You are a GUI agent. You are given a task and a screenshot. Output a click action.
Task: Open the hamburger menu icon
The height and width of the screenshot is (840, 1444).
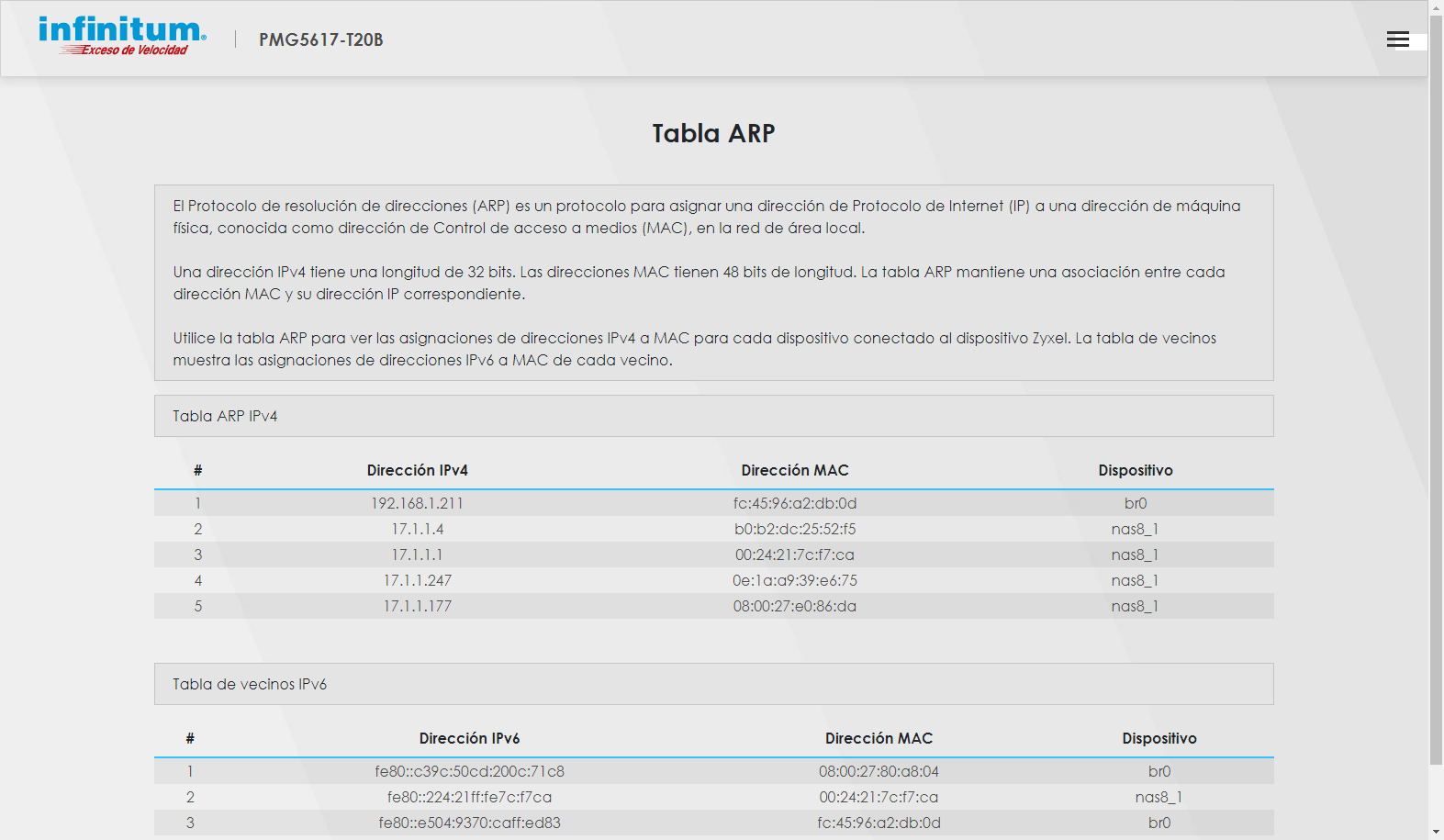coord(1397,39)
